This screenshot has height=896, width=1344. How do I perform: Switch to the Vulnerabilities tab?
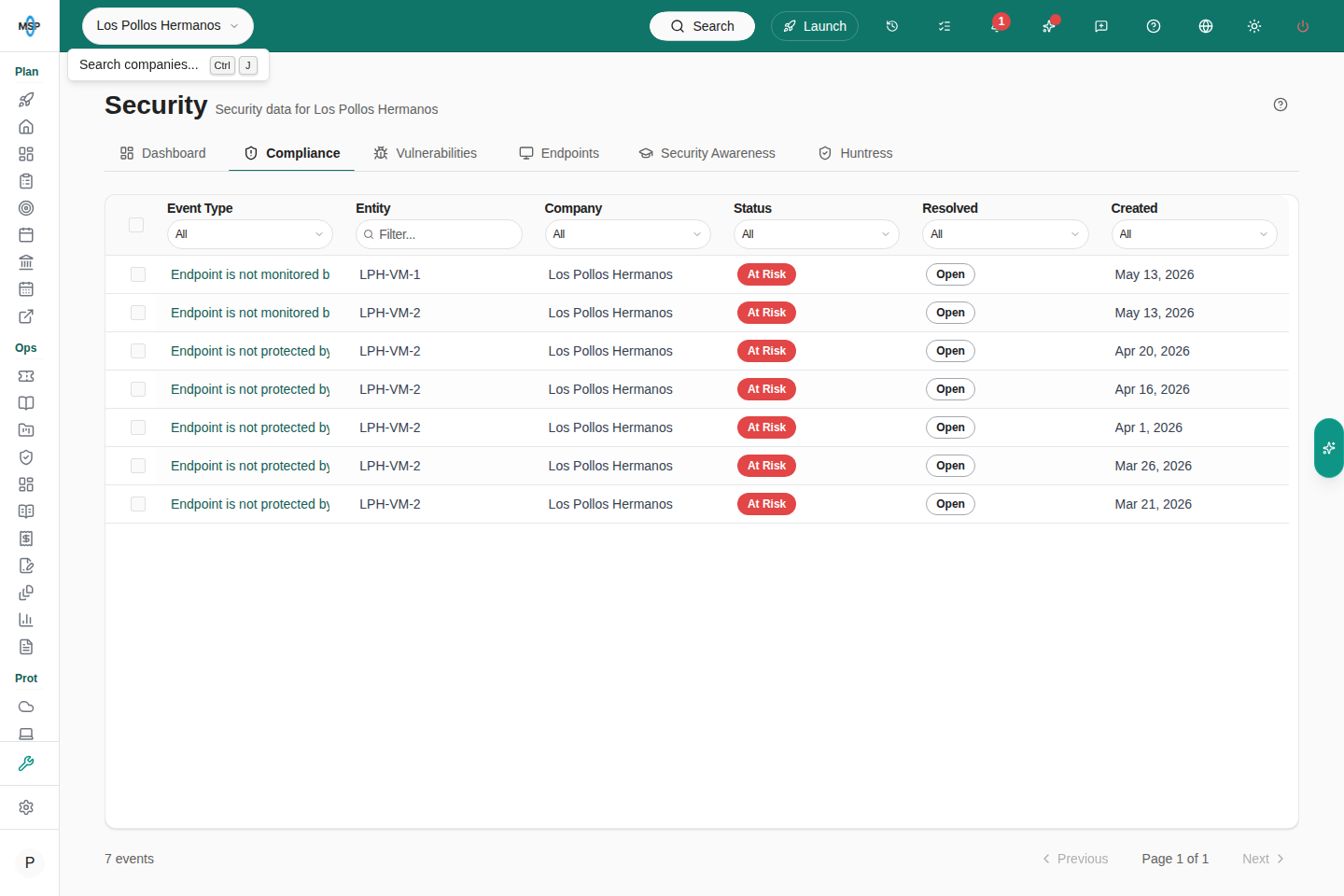pyautogui.click(x=426, y=153)
